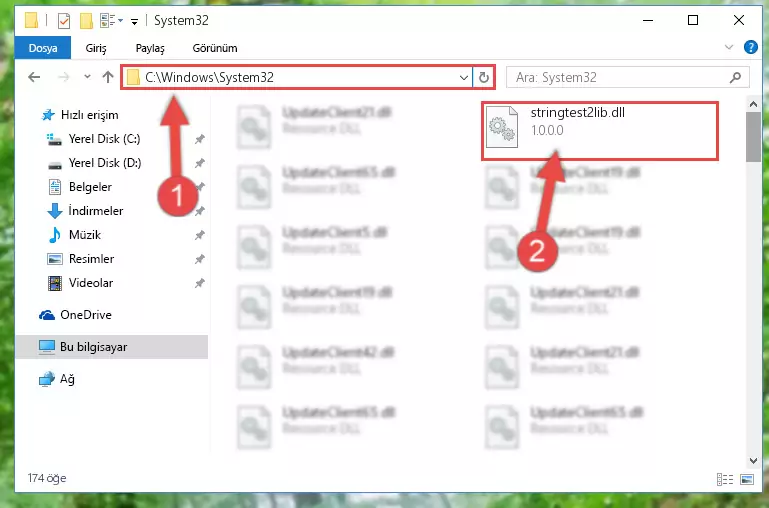Expand the ribbon with the chevron
Screen dimensions: 769x508
click(729, 47)
